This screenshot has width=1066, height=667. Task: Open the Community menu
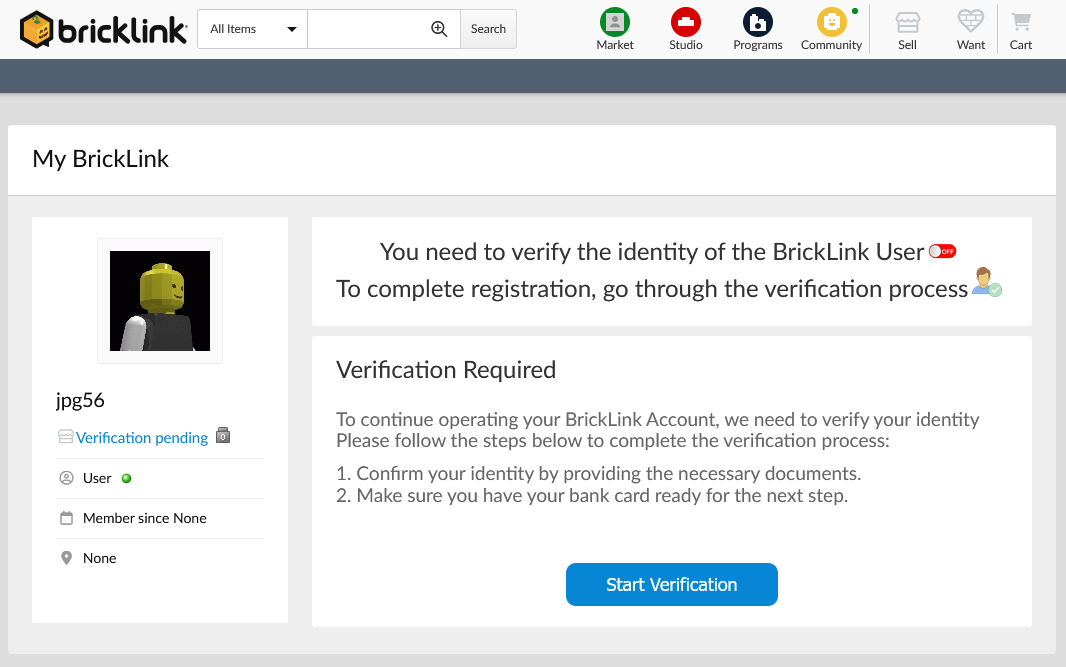point(831,30)
